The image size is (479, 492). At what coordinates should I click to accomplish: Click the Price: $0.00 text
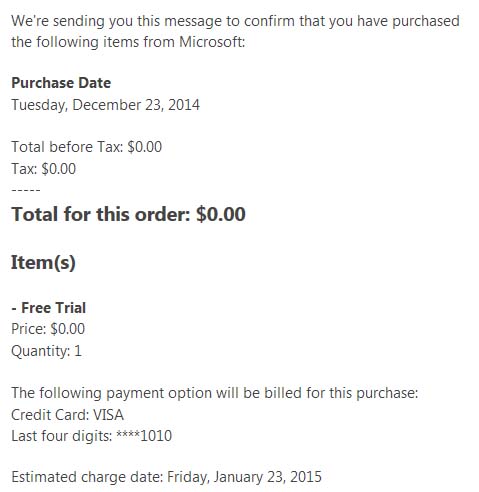48,329
